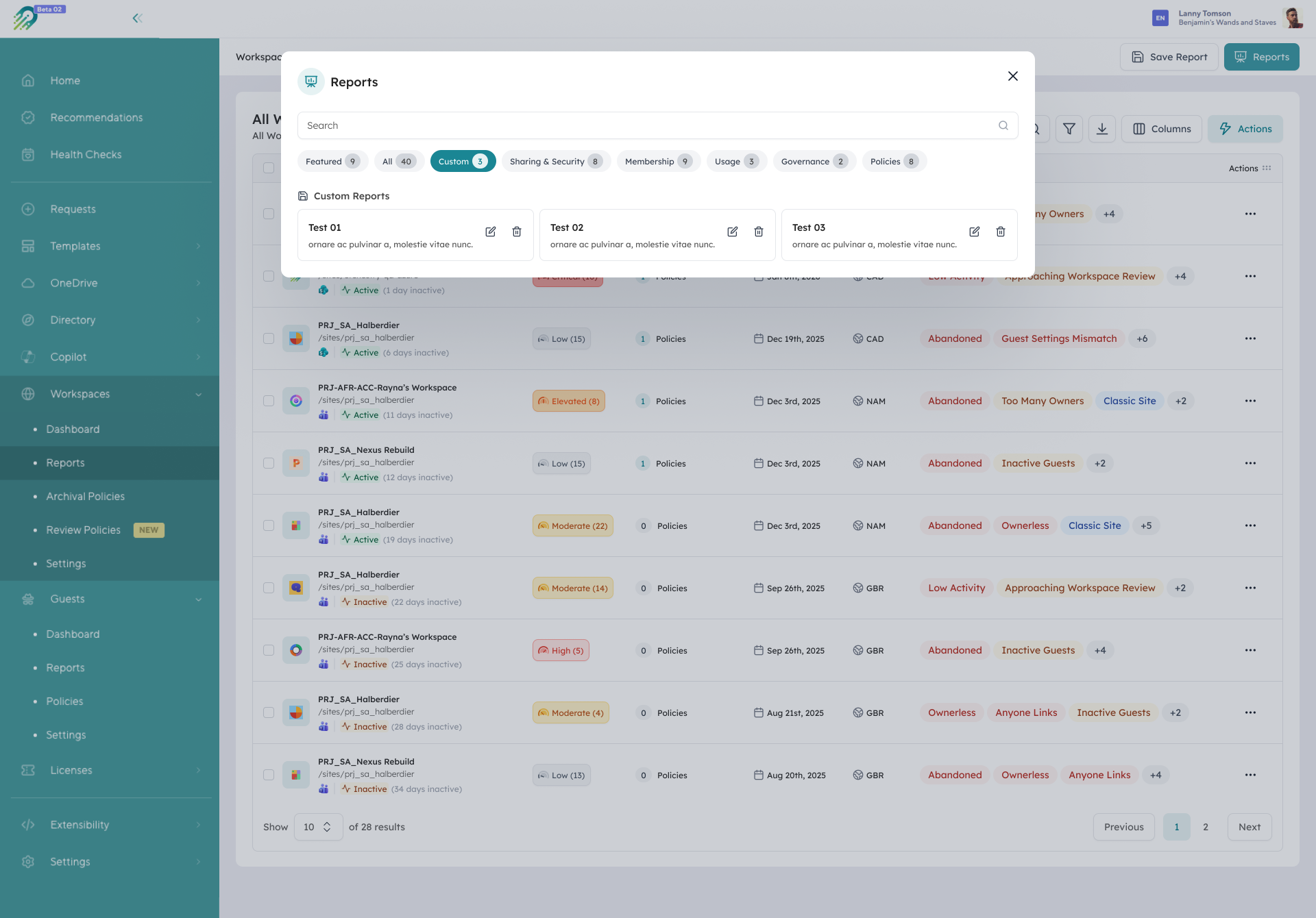Delete the Test 03 custom report

point(1001,232)
